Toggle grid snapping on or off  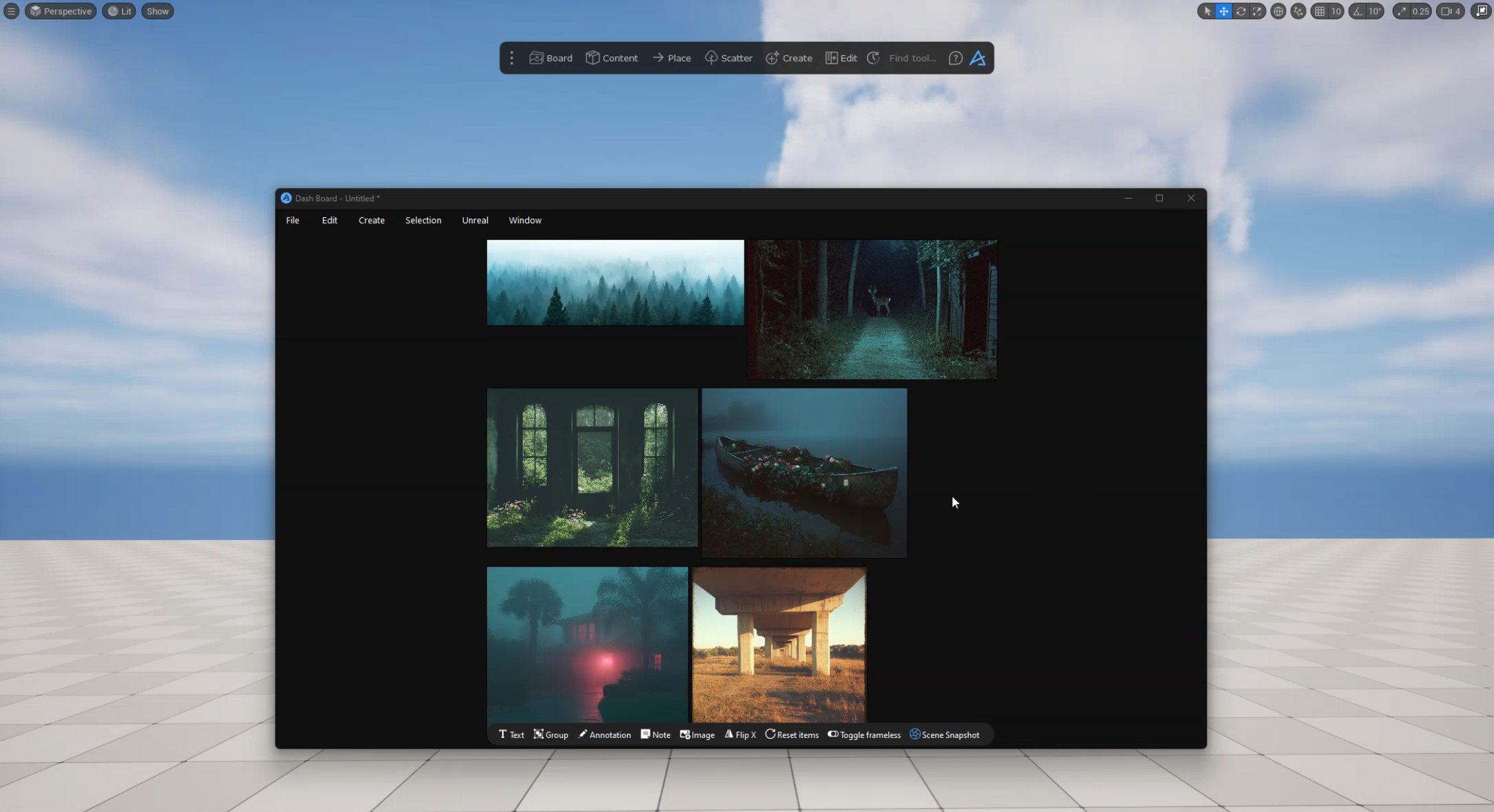tap(1319, 11)
